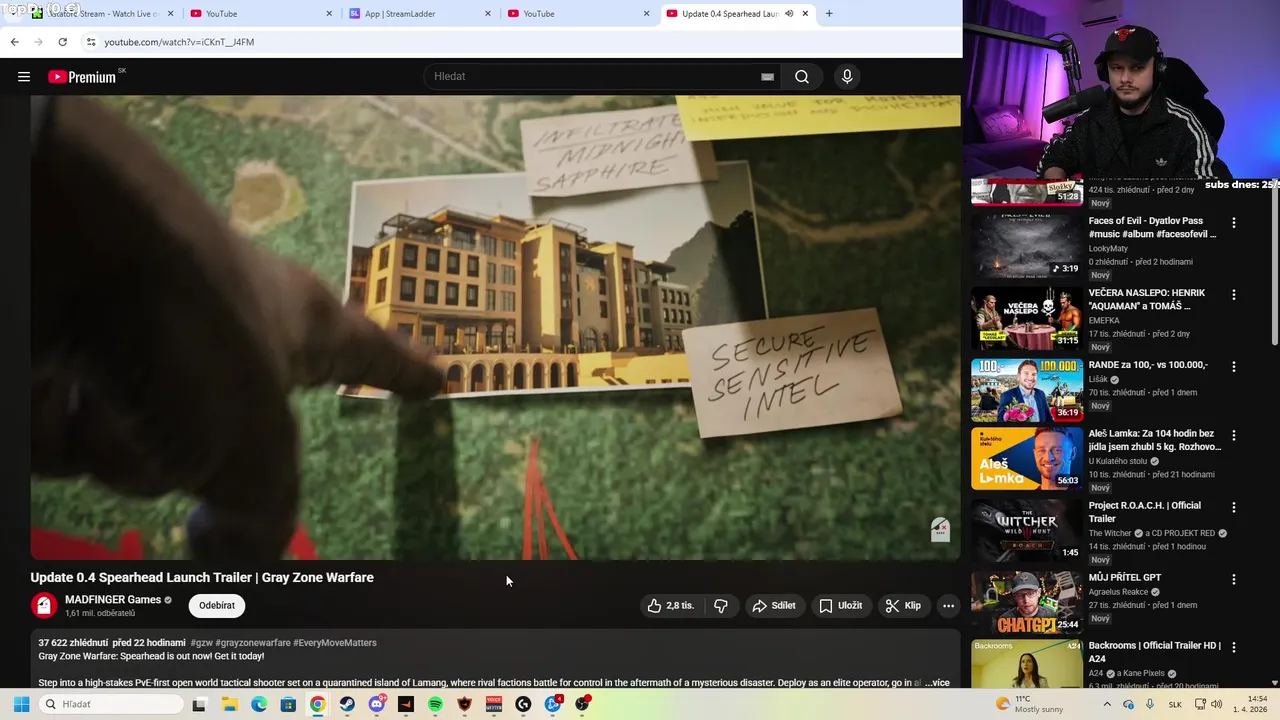Viewport: 1280px width, 720px height.
Task: Like the video with thumbs-up button
Action: pos(670,605)
